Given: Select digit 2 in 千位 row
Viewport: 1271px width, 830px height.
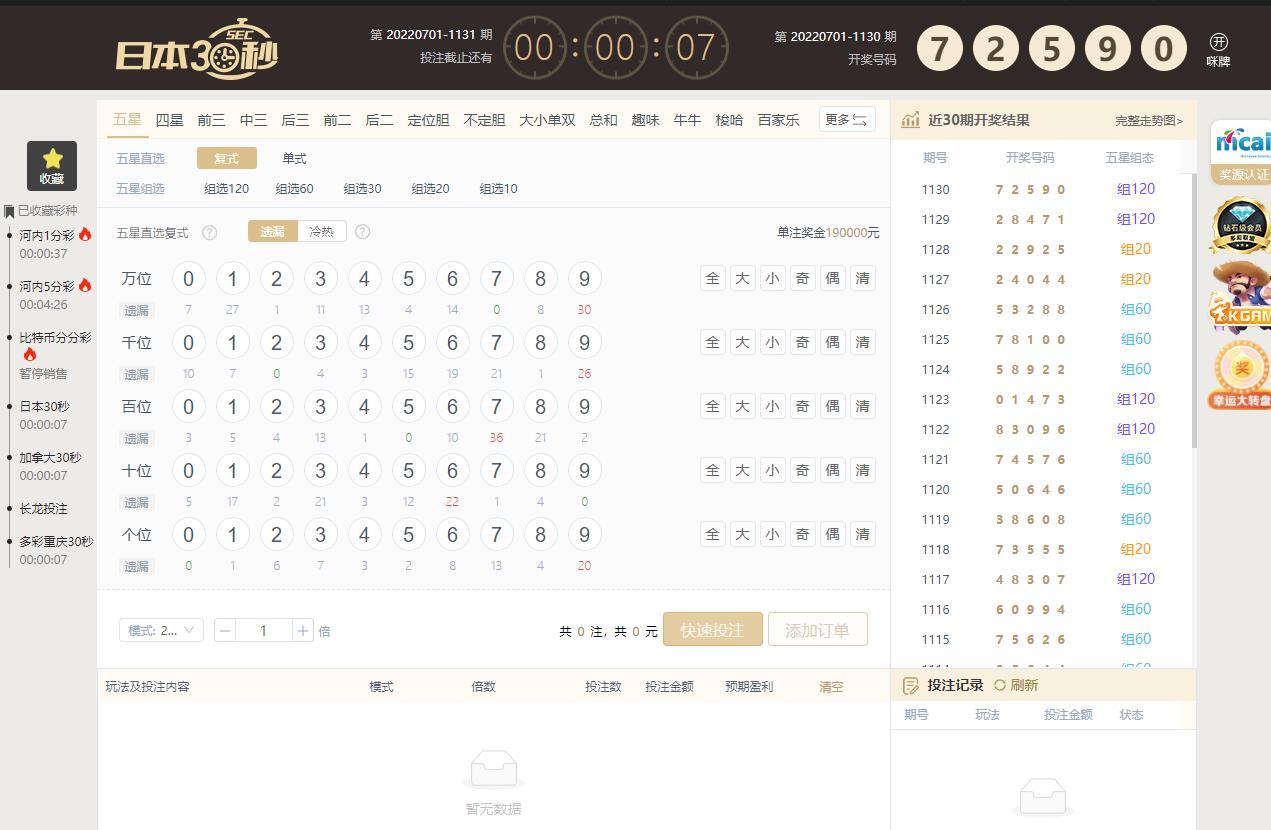Looking at the screenshot, I should pyautogui.click(x=276, y=342).
